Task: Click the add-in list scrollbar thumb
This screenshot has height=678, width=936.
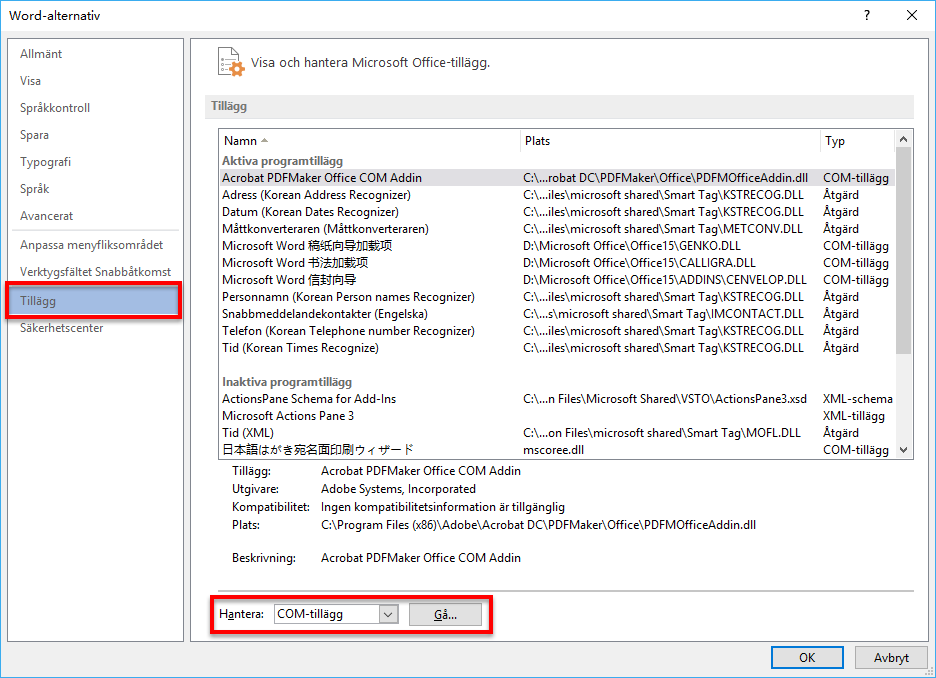Action: pyautogui.click(x=903, y=251)
